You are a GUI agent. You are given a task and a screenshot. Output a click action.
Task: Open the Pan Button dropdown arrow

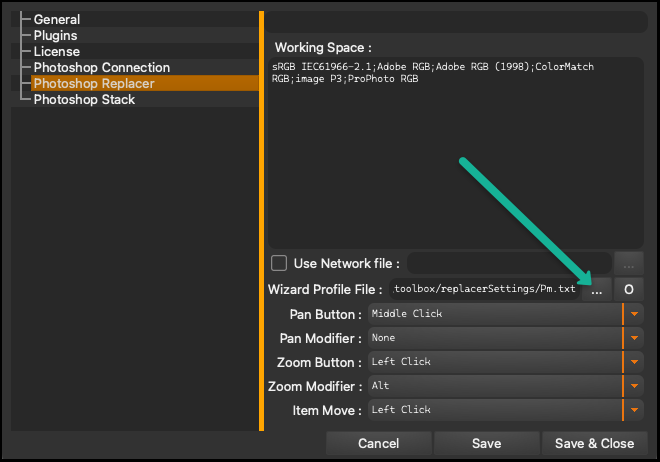[x=634, y=314]
